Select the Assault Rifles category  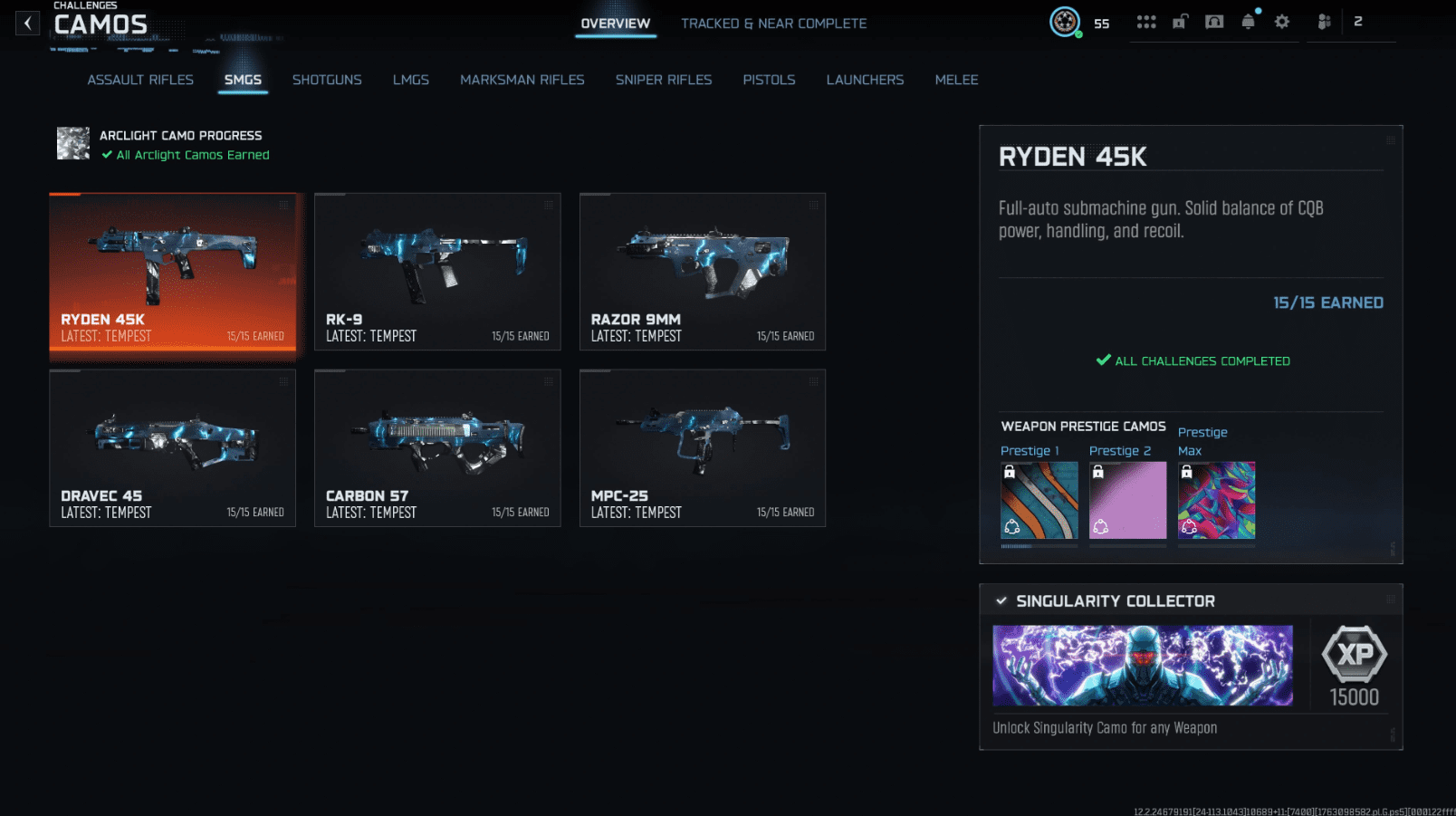click(x=139, y=80)
